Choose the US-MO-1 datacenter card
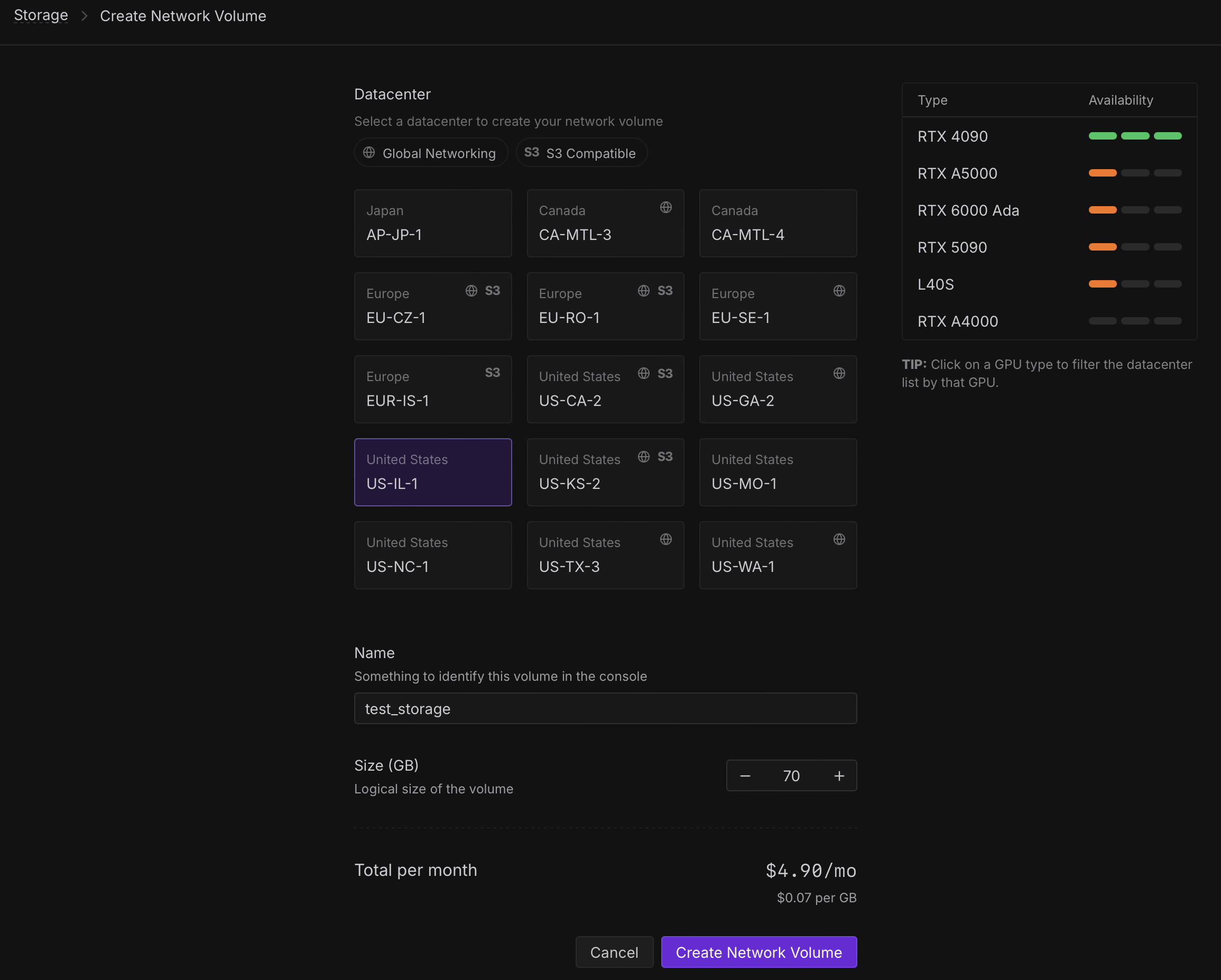The height and width of the screenshot is (980, 1221). (x=778, y=472)
